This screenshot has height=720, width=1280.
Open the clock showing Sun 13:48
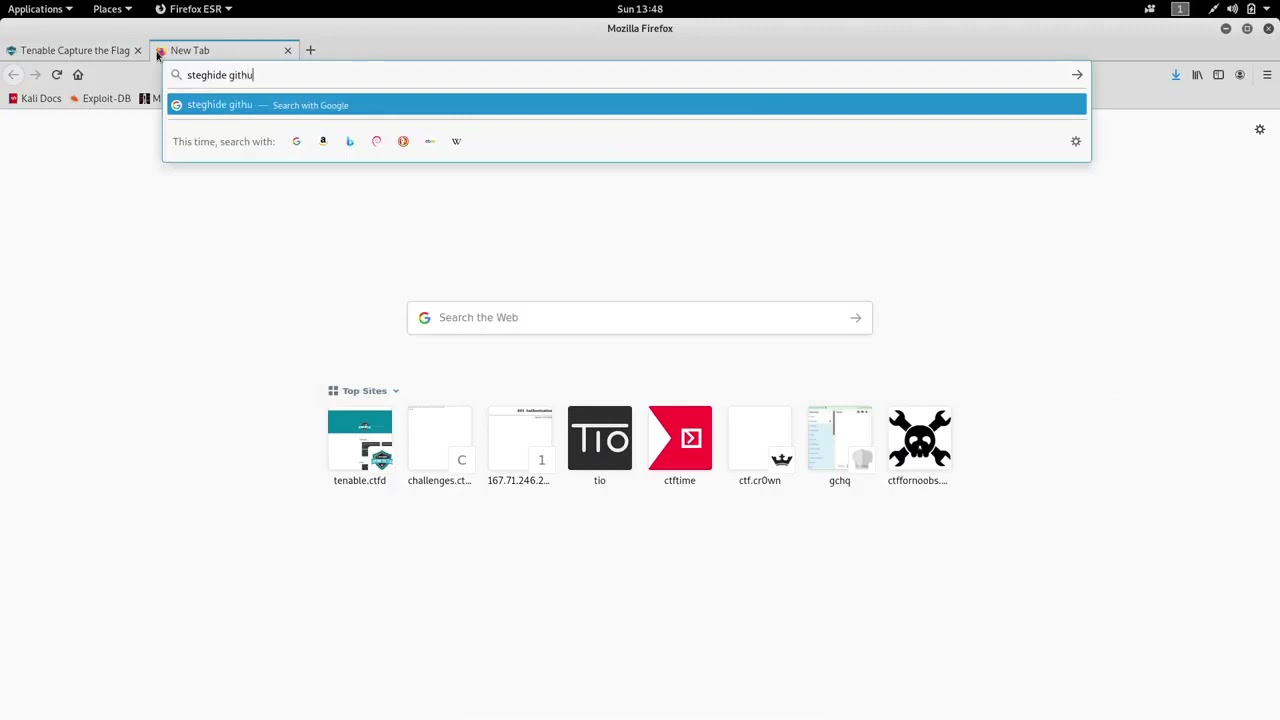click(x=640, y=9)
